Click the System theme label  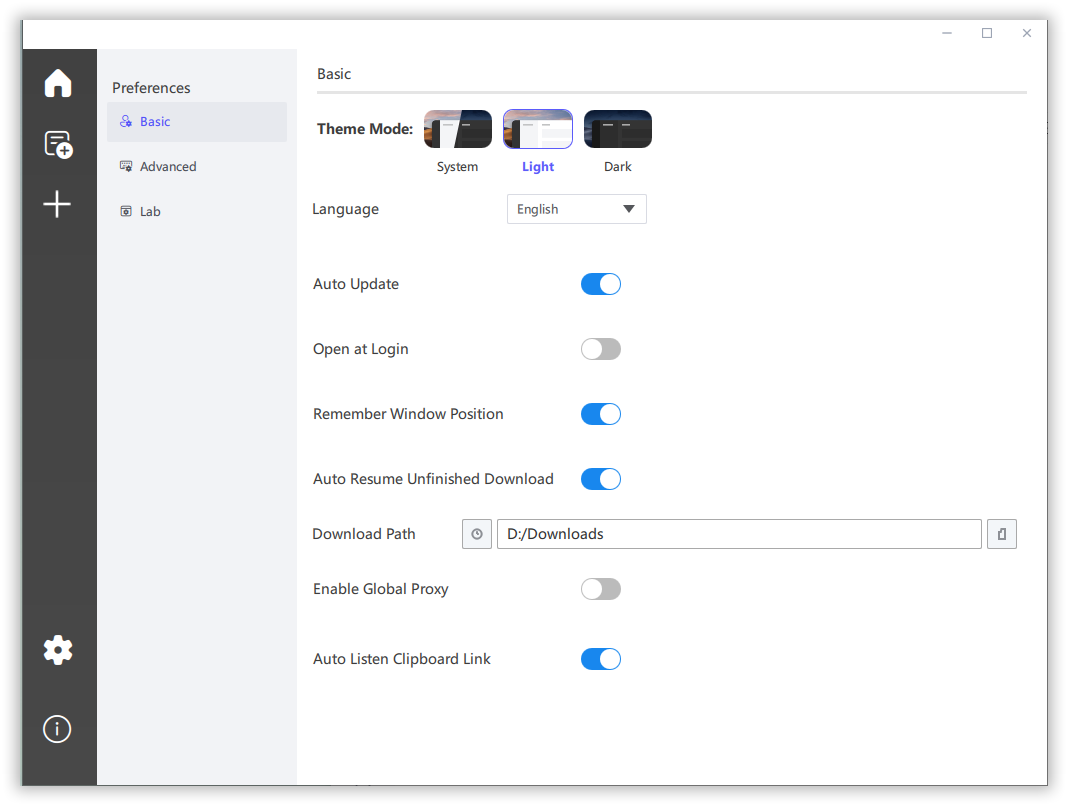point(458,167)
